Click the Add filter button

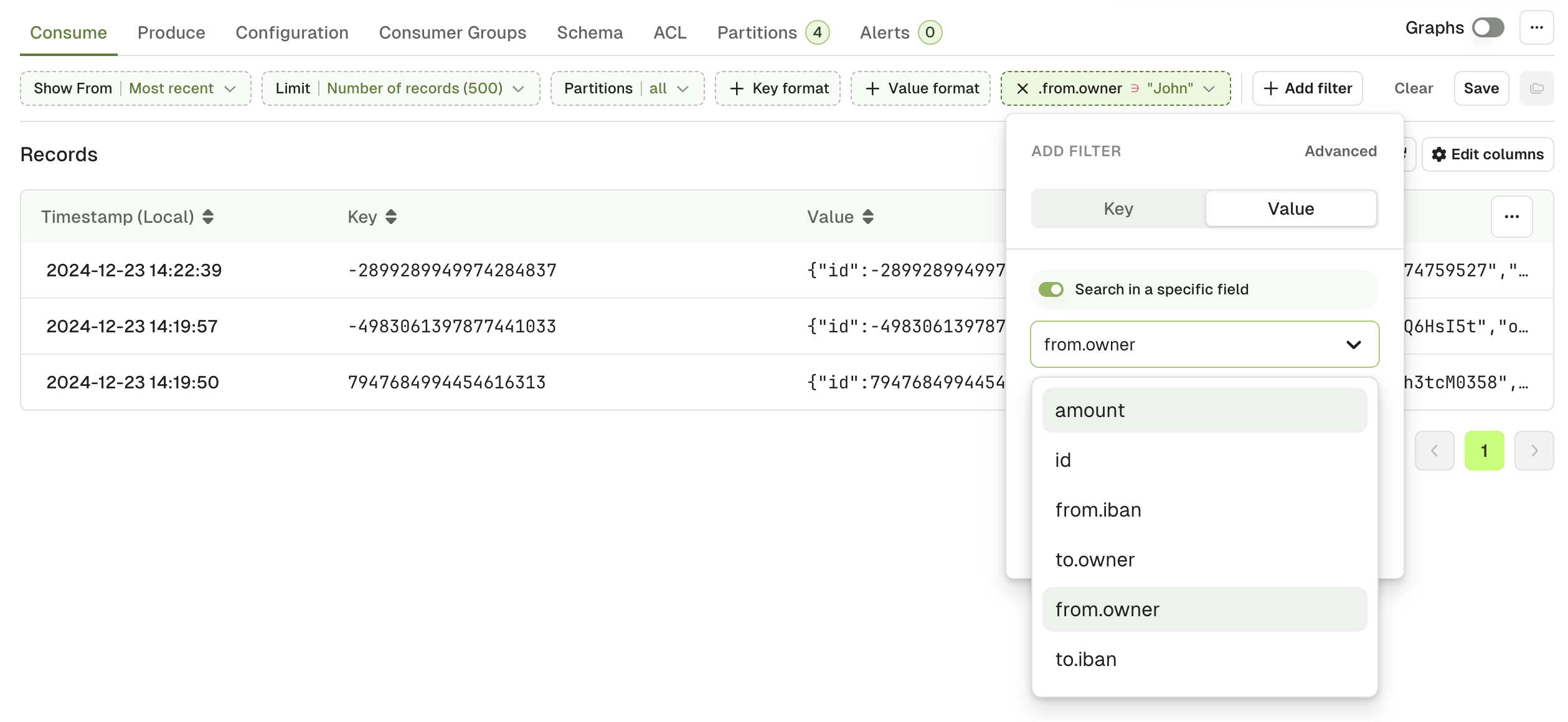(x=1308, y=88)
